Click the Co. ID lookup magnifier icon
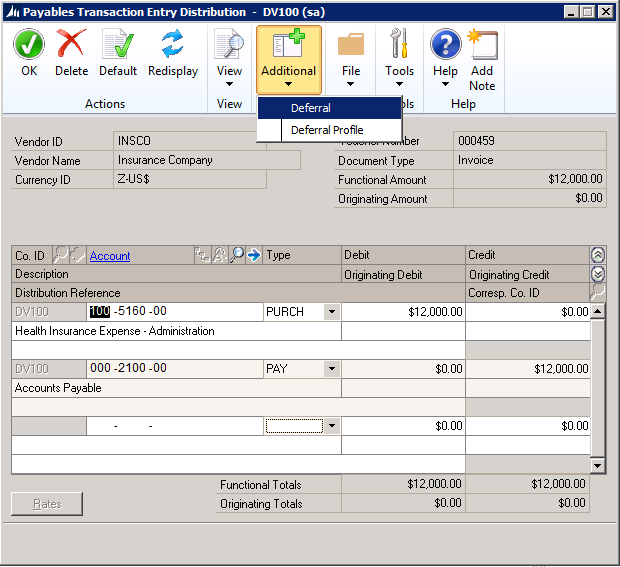The image size is (620, 567). (x=60, y=255)
